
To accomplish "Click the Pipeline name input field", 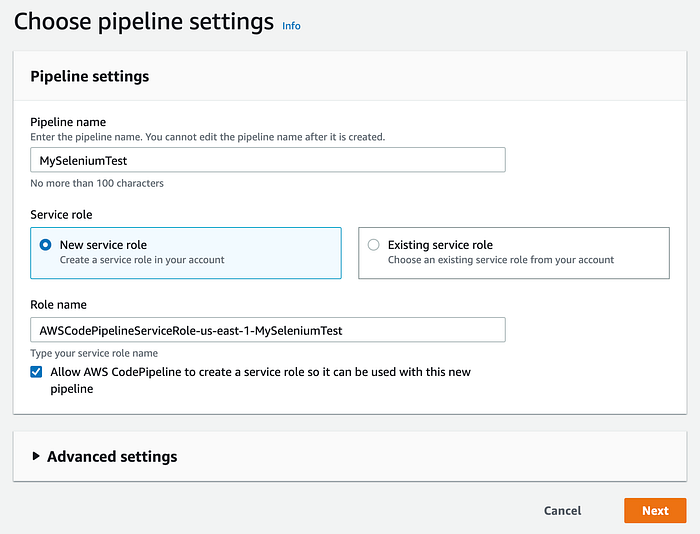I will click(267, 160).
